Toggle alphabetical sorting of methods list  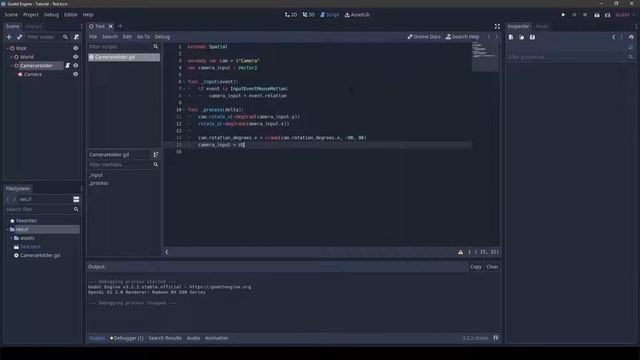156,155
